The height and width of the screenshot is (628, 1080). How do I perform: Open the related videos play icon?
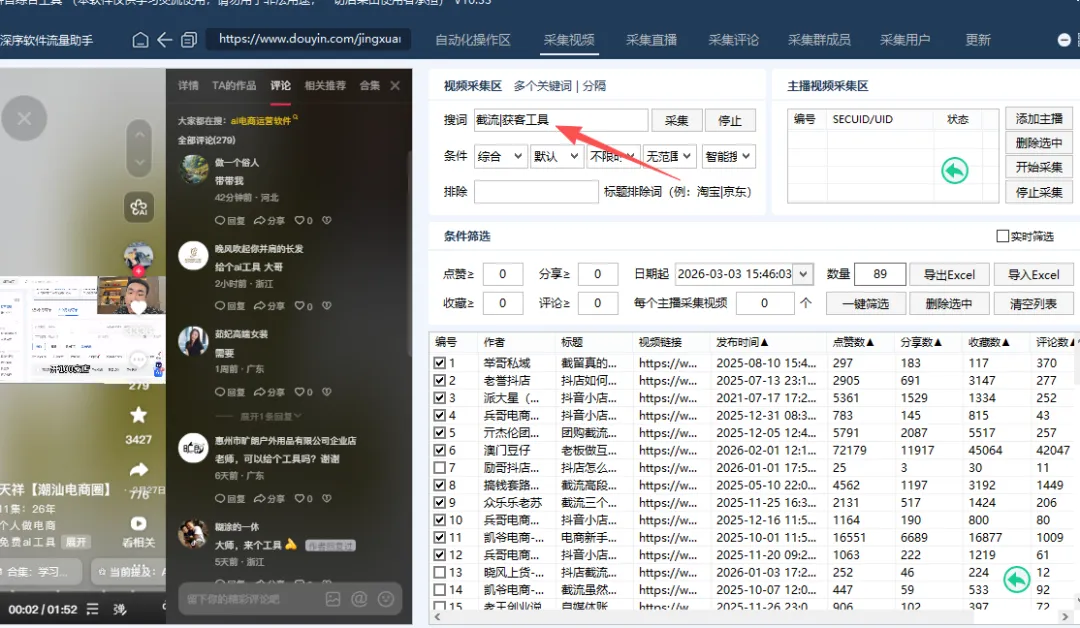pyautogui.click(x=138, y=523)
